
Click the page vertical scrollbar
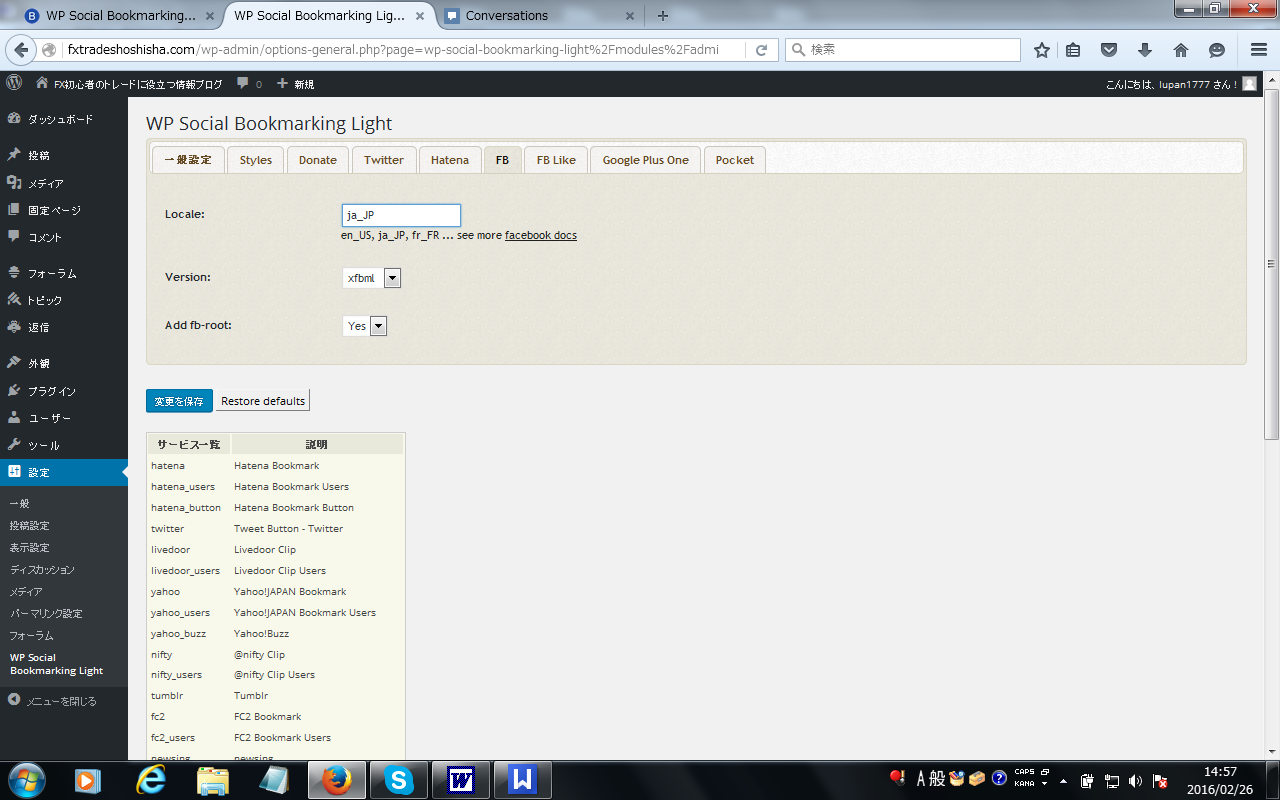pyautogui.click(x=1272, y=265)
